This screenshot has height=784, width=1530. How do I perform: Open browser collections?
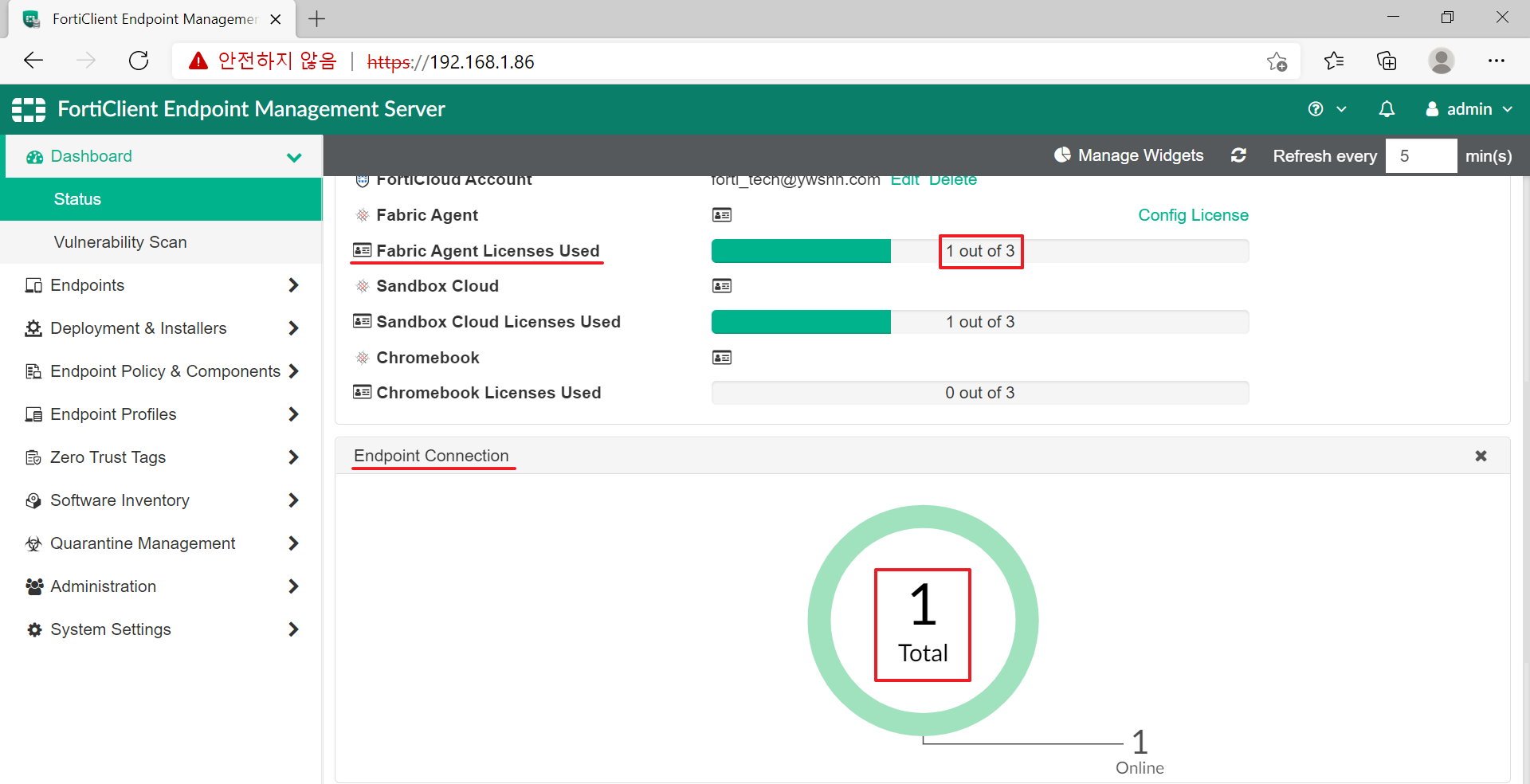1387,61
